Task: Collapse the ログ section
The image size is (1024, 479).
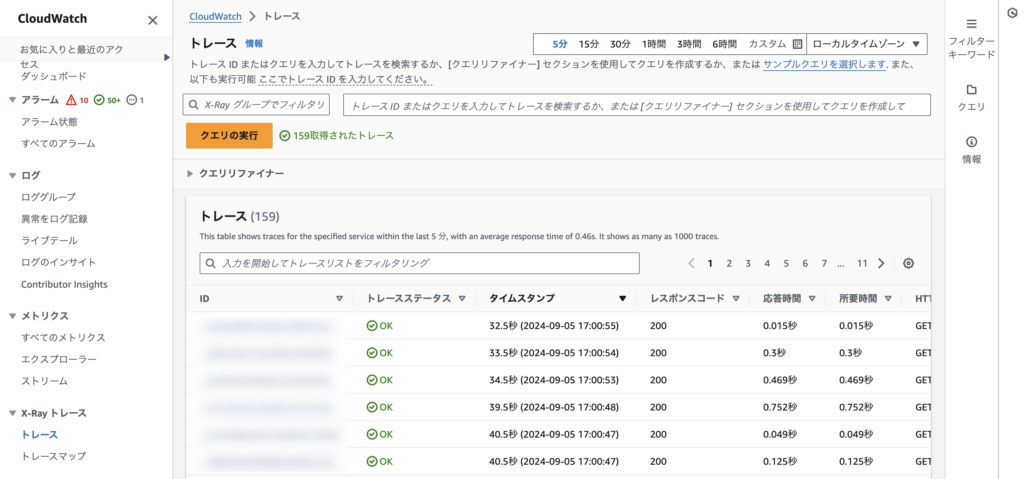Action: [x=12, y=175]
